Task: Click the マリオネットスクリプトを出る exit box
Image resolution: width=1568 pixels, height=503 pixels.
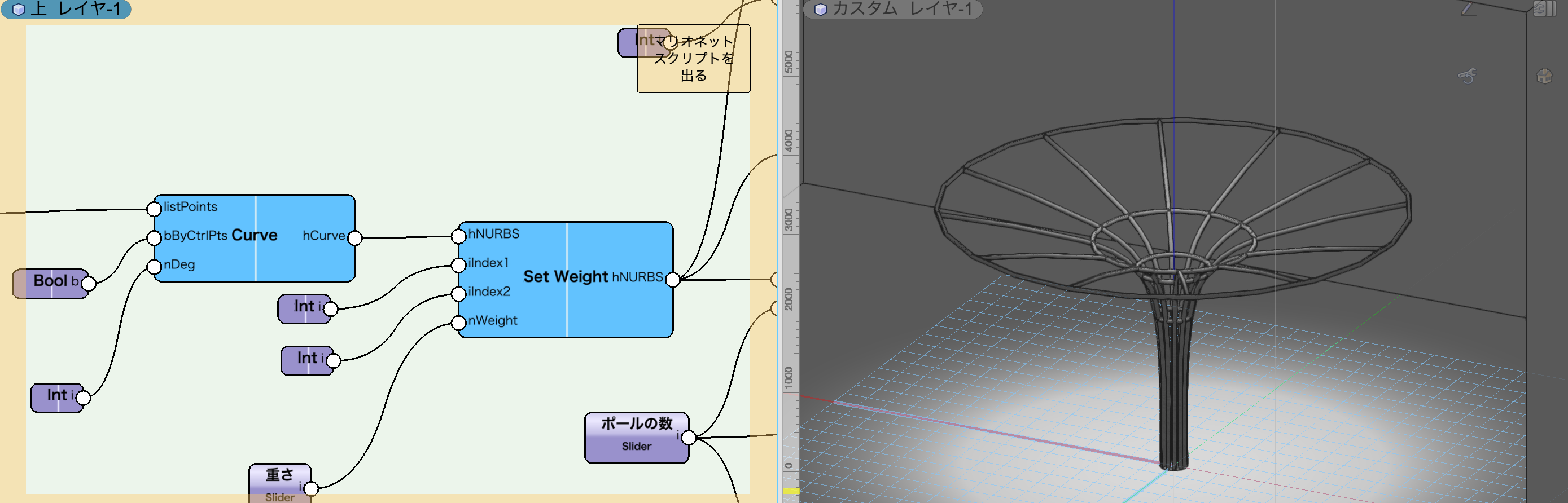Action: (x=693, y=59)
